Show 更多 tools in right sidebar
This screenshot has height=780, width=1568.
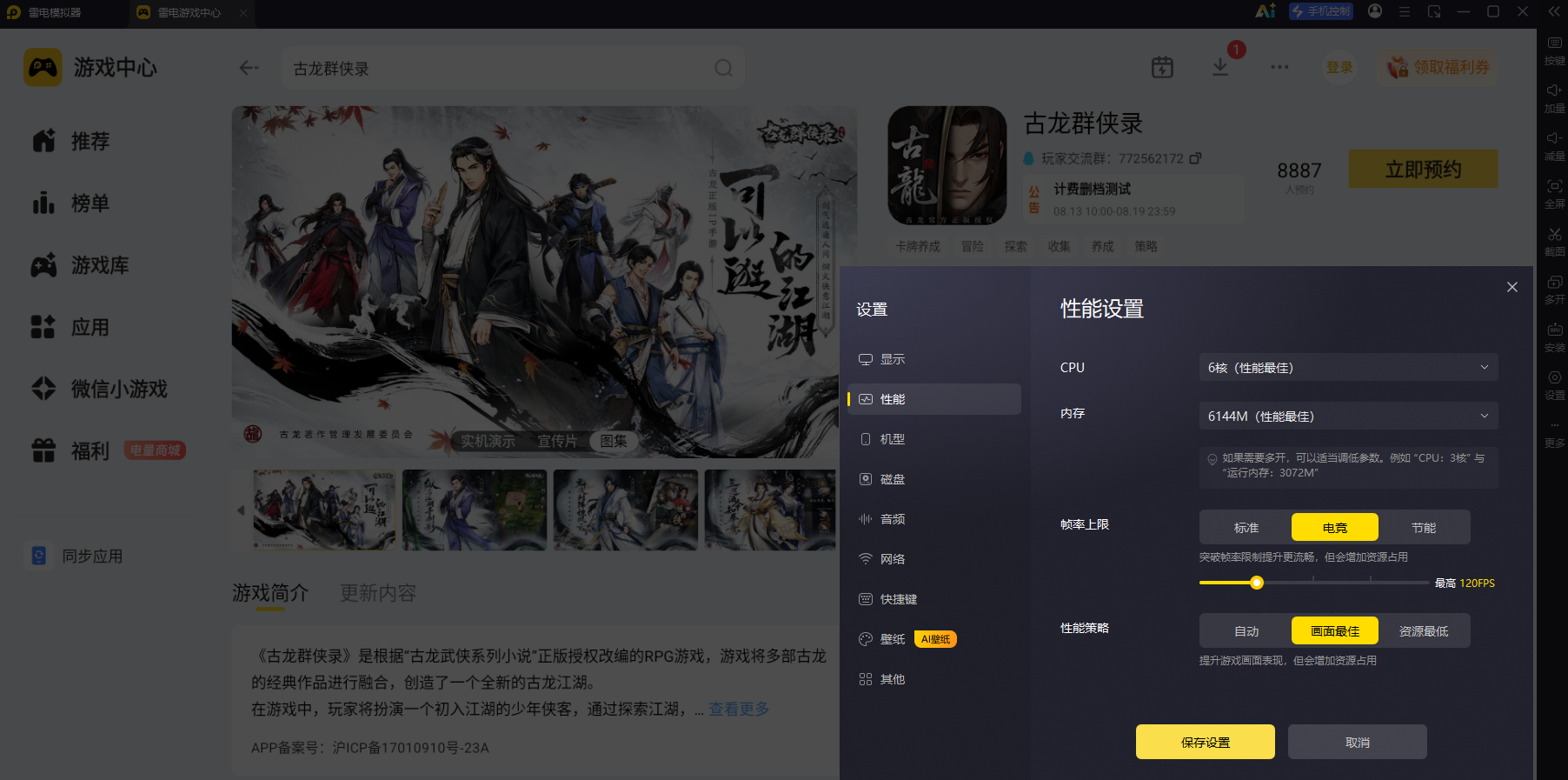click(1554, 433)
